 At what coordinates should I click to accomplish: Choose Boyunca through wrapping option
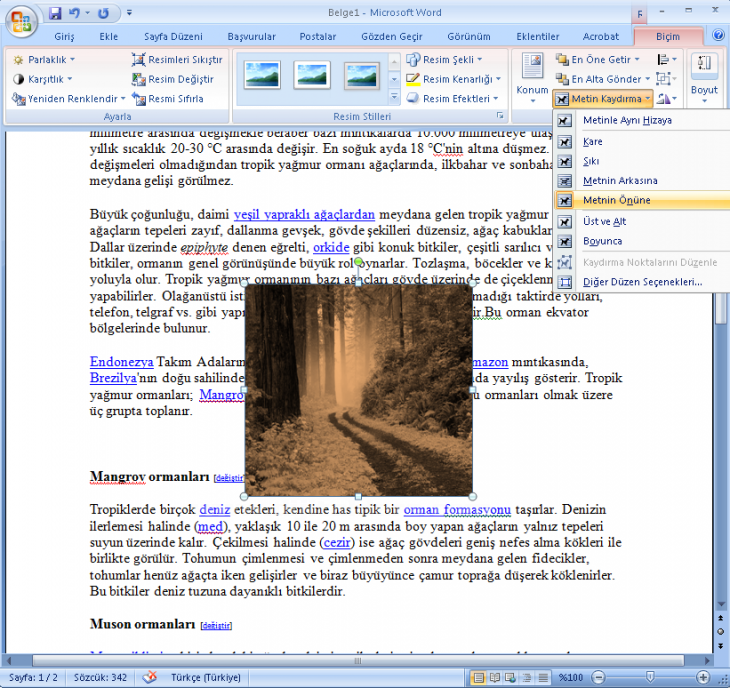click(x=642, y=241)
